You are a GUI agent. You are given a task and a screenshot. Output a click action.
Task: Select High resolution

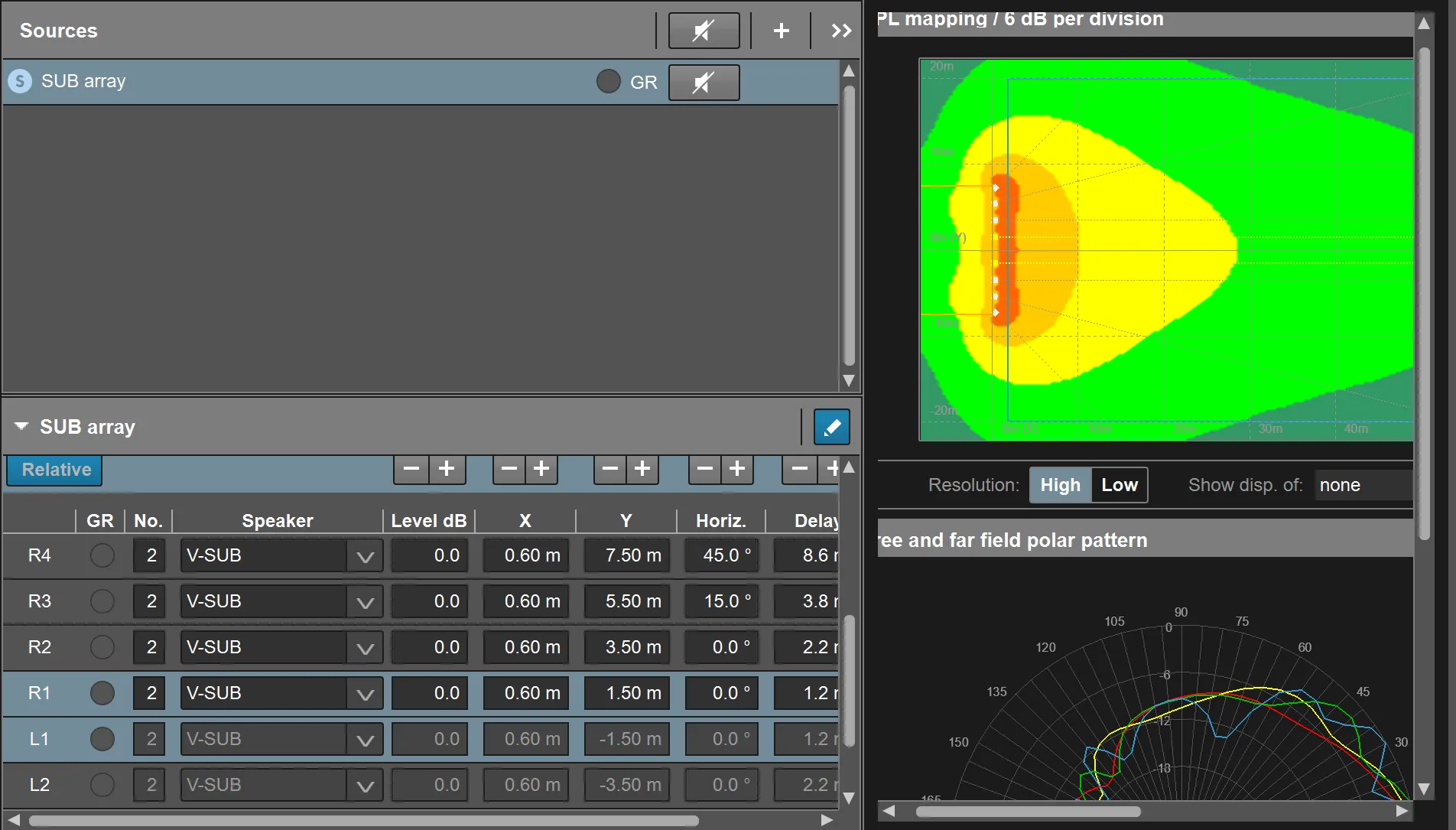pos(1060,485)
